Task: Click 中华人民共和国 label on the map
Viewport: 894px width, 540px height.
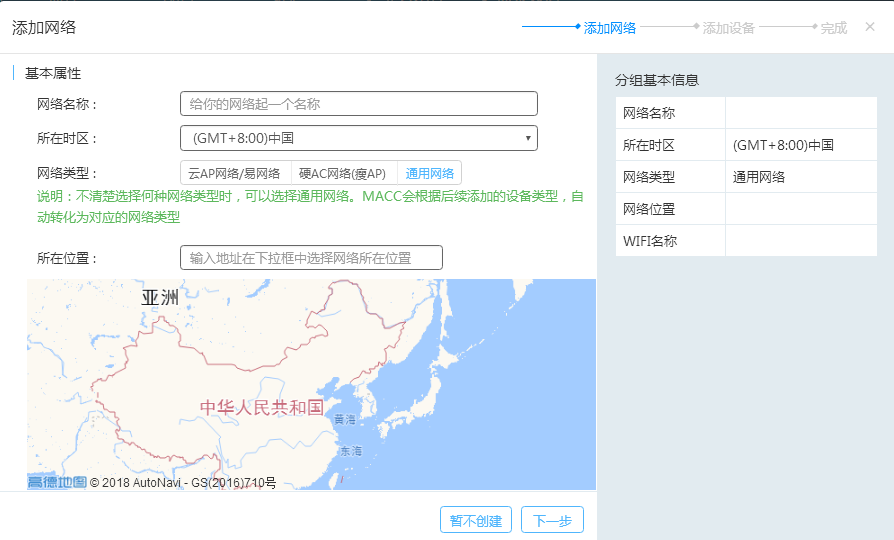Action: tap(261, 407)
